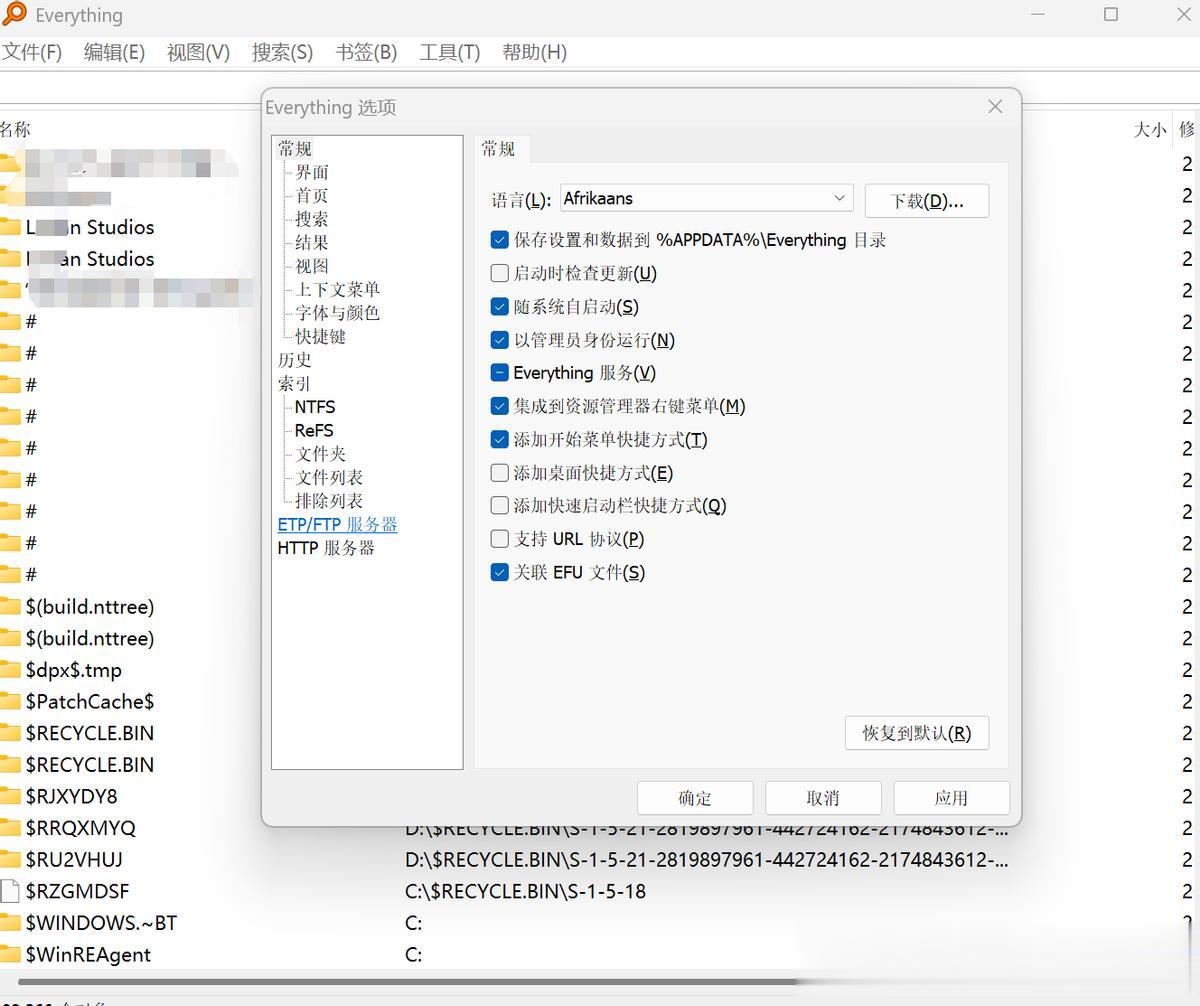Click folder icon next to $RRQXMYQ
This screenshot has width=1200, height=1006.
9,828
